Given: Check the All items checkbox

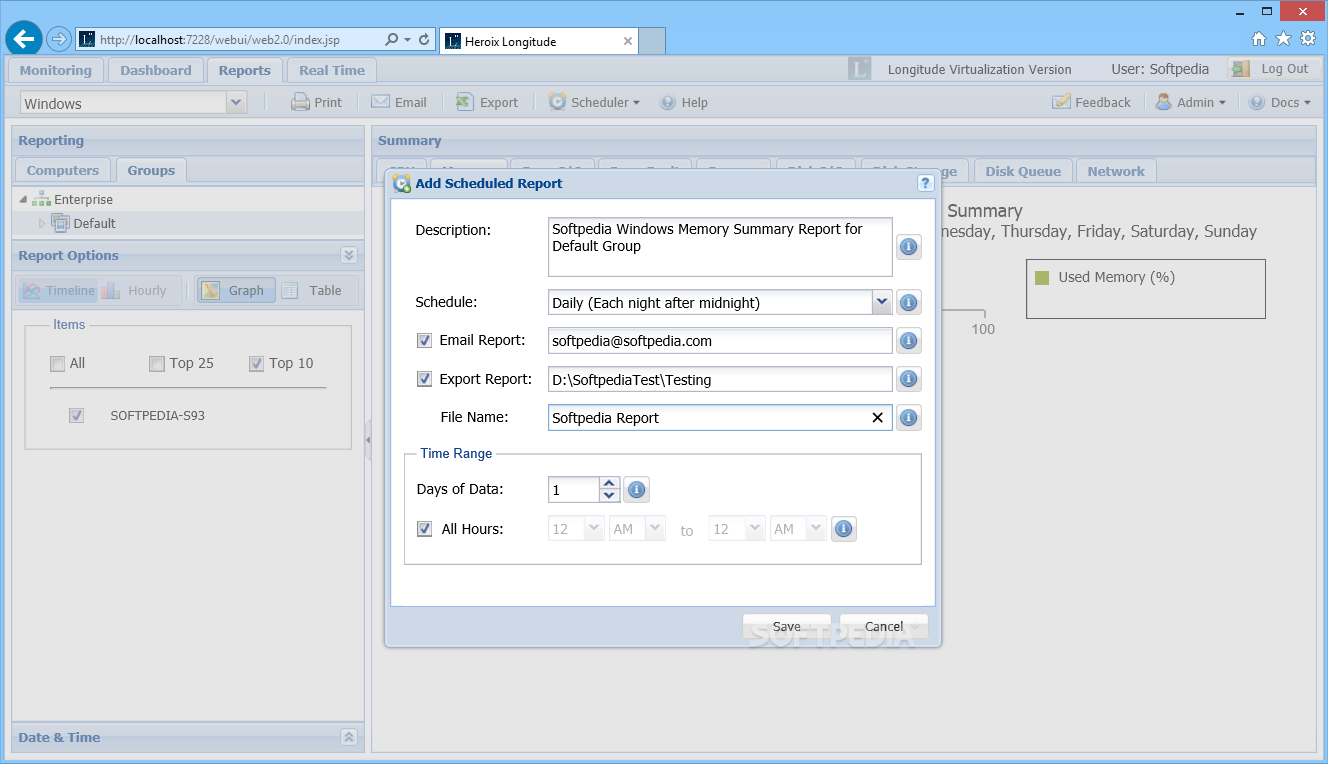Looking at the screenshot, I should [x=58, y=364].
